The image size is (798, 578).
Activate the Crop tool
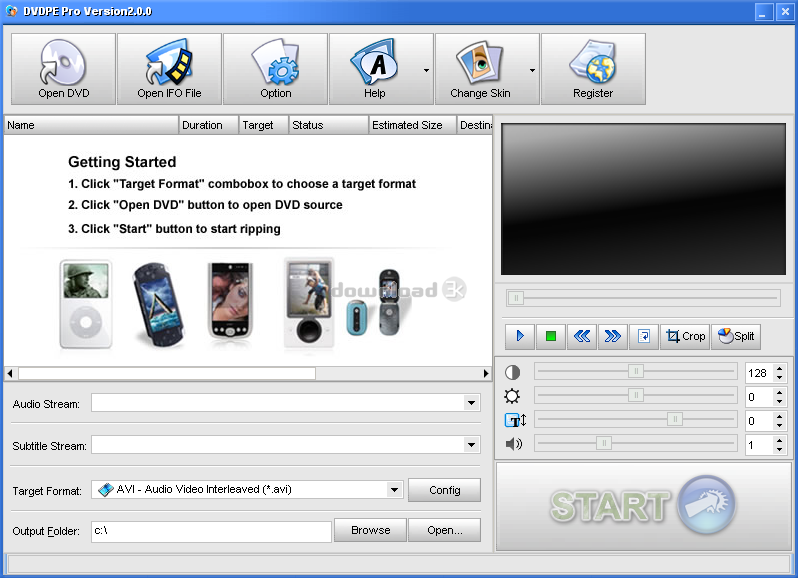pos(685,336)
